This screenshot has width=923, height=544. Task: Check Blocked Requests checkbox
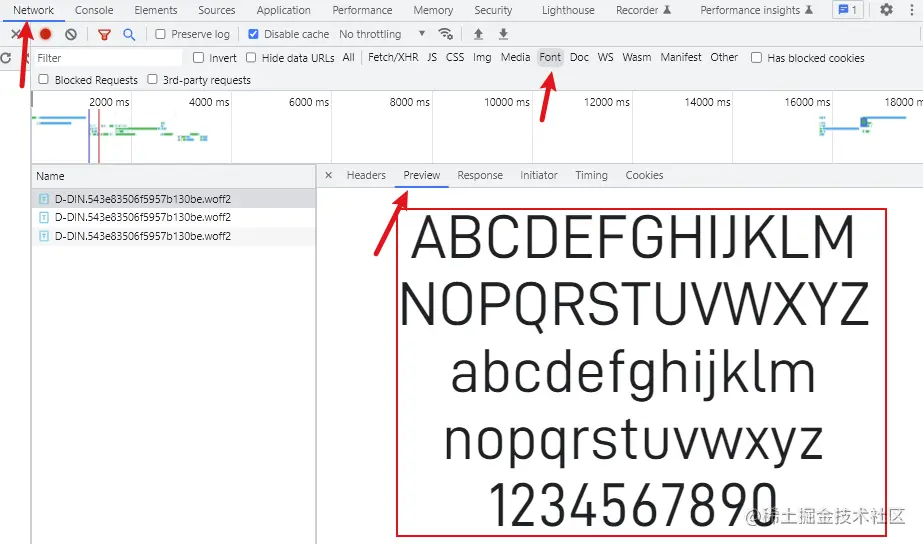point(44,79)
